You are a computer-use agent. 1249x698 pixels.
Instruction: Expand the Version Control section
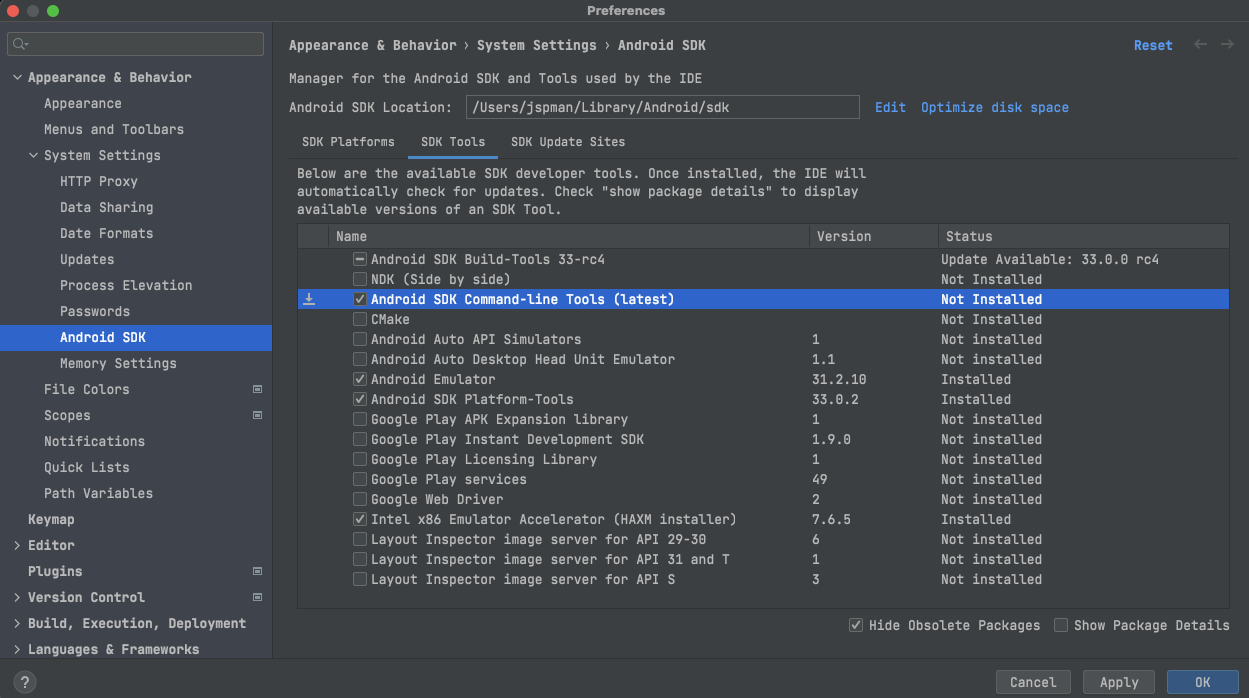(17, 597)
